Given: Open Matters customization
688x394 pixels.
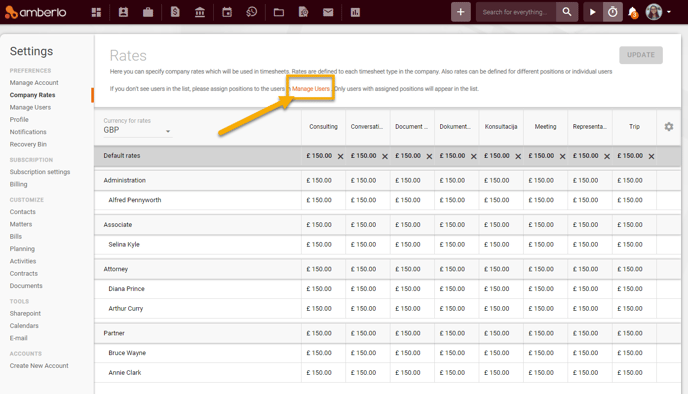Looking at the screenshot, I should (21, 224).
